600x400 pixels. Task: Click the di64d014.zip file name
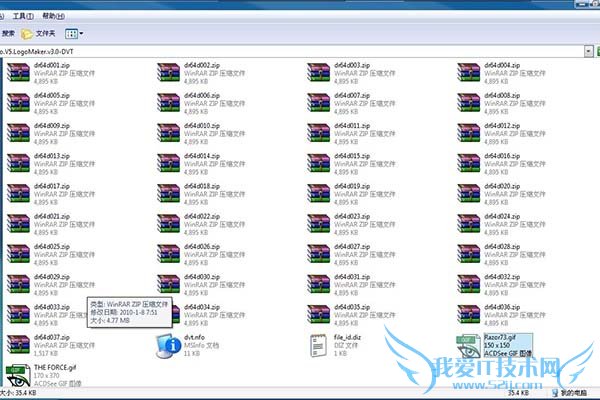point(202,156)
